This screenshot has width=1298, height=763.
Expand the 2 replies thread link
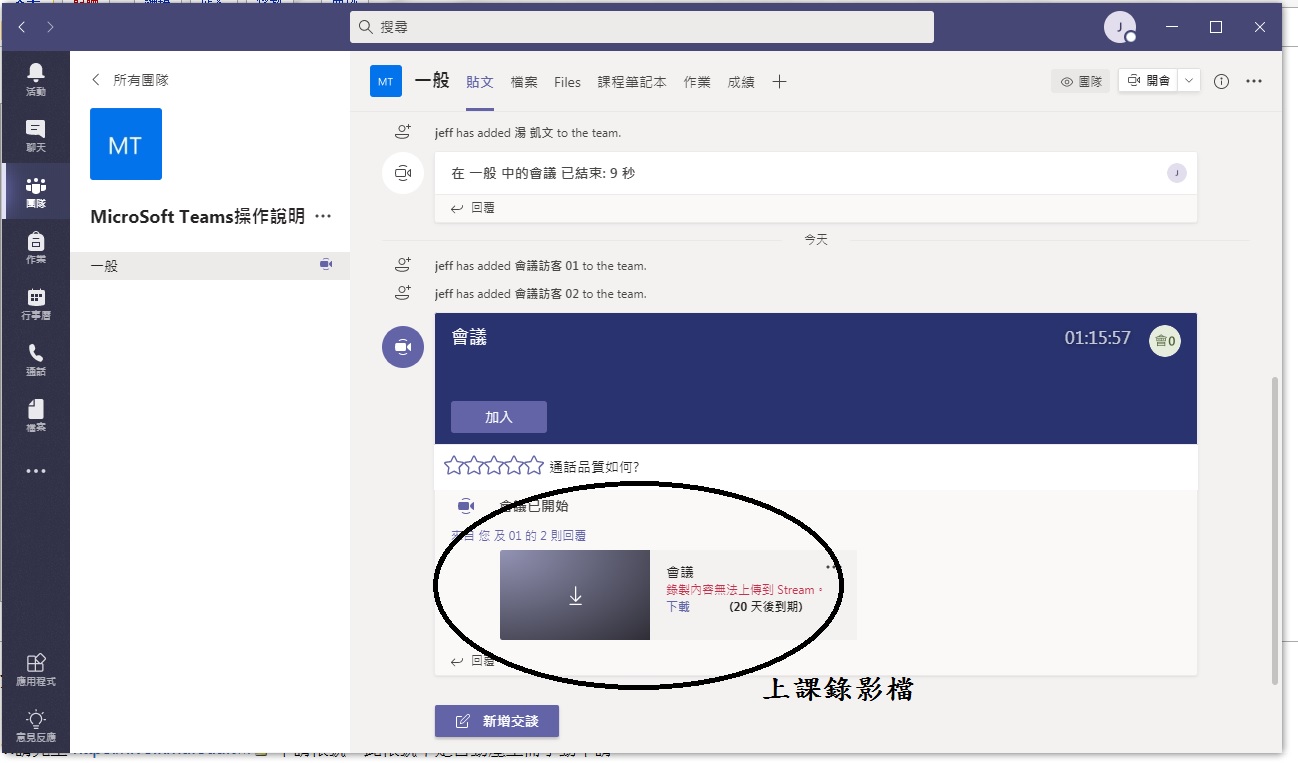[x=519, y=536]
